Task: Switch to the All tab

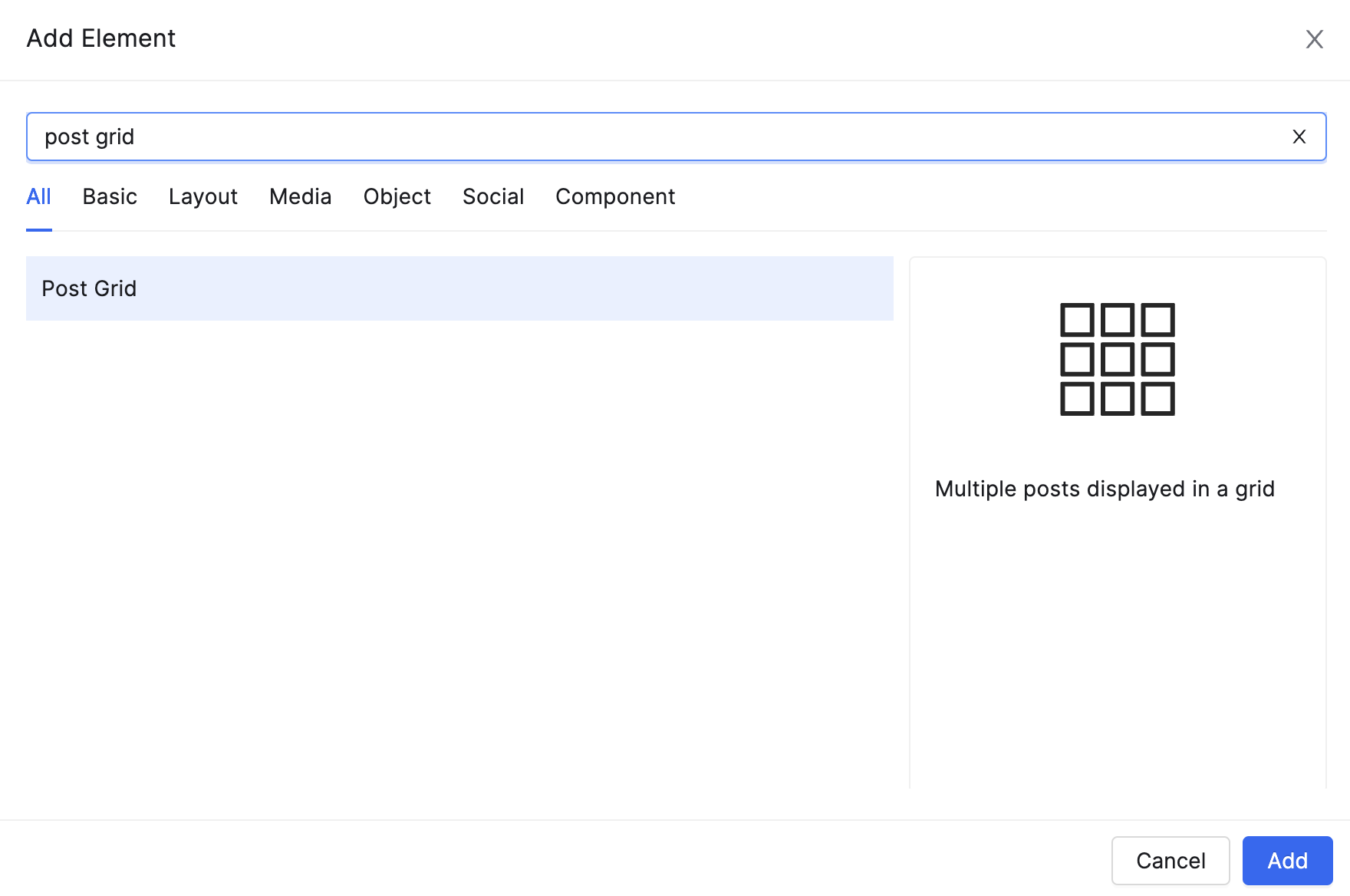Action: coord(38,197)
